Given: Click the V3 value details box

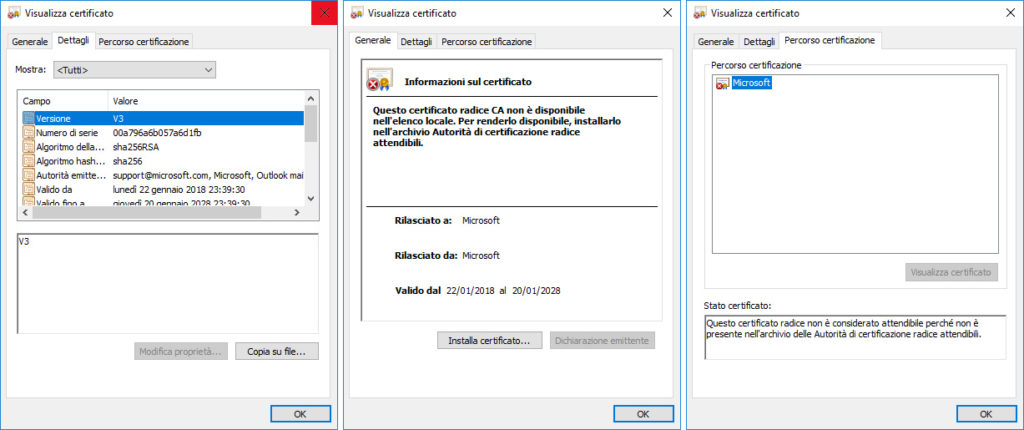Looking at the screenshot, I should pyautogui.click(x=168, y=283).
